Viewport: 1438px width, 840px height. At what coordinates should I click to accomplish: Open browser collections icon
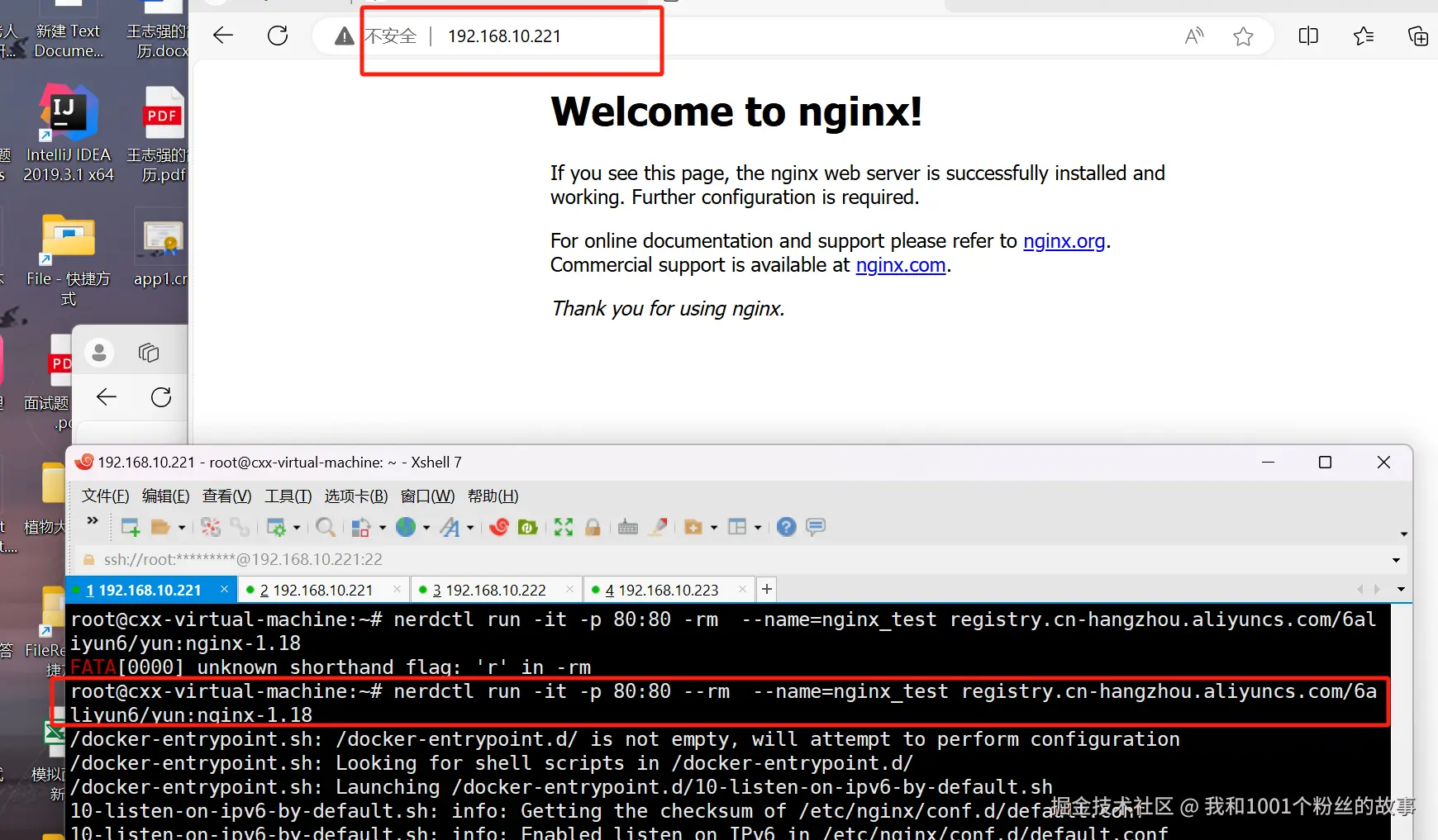(x=1418, y=36)
